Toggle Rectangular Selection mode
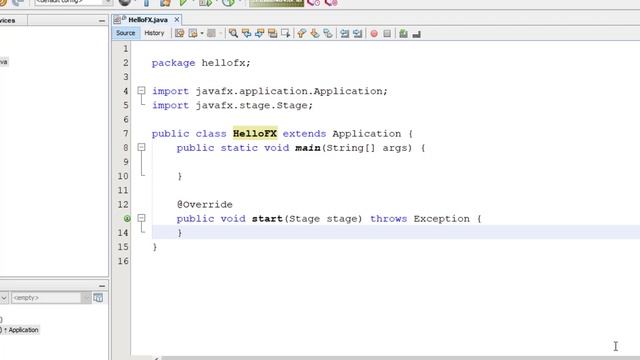 (285, 33)
